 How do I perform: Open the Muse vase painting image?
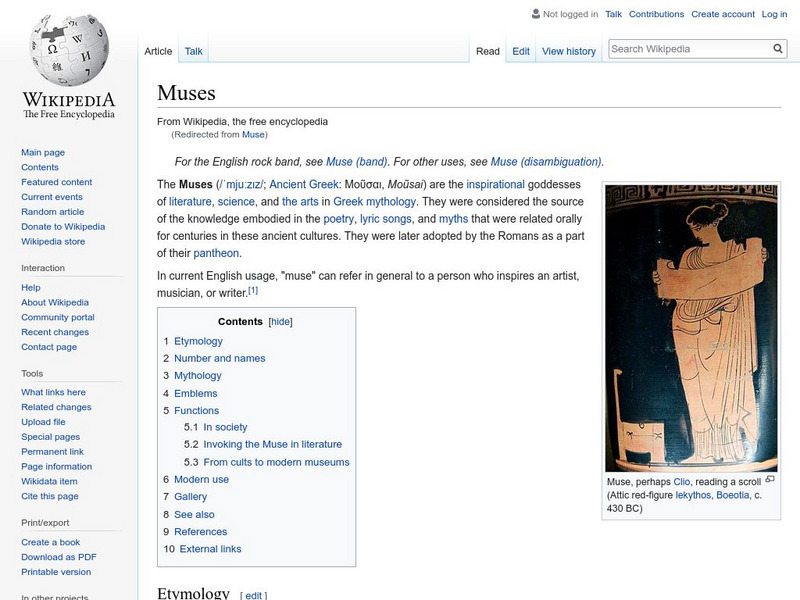691,328
